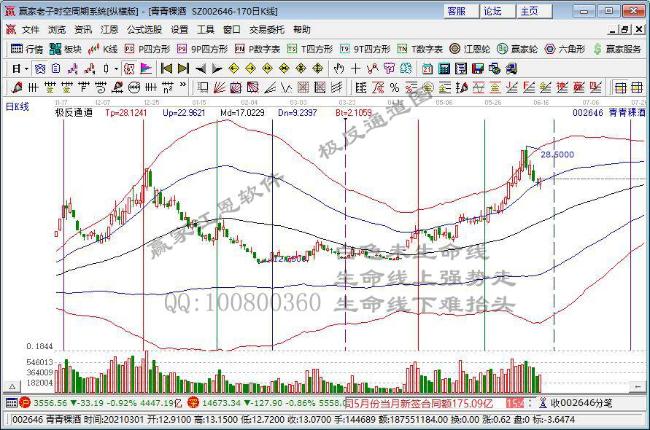Open 赢家服务 with the dollar icon
This screenshot has height=430, width=650.
pyautogui.click(x=617, y=49)
